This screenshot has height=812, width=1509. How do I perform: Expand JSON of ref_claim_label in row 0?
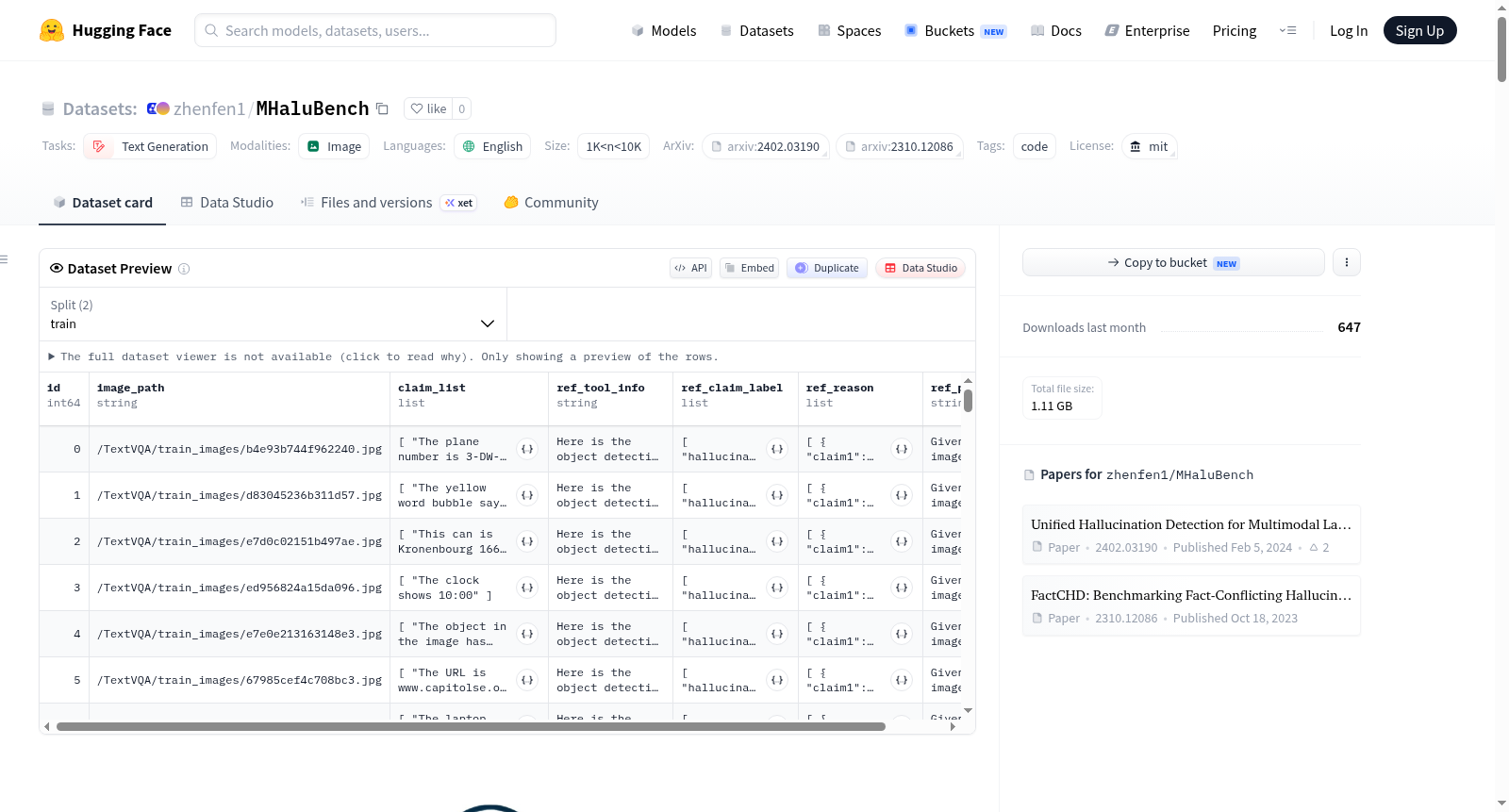777,449
